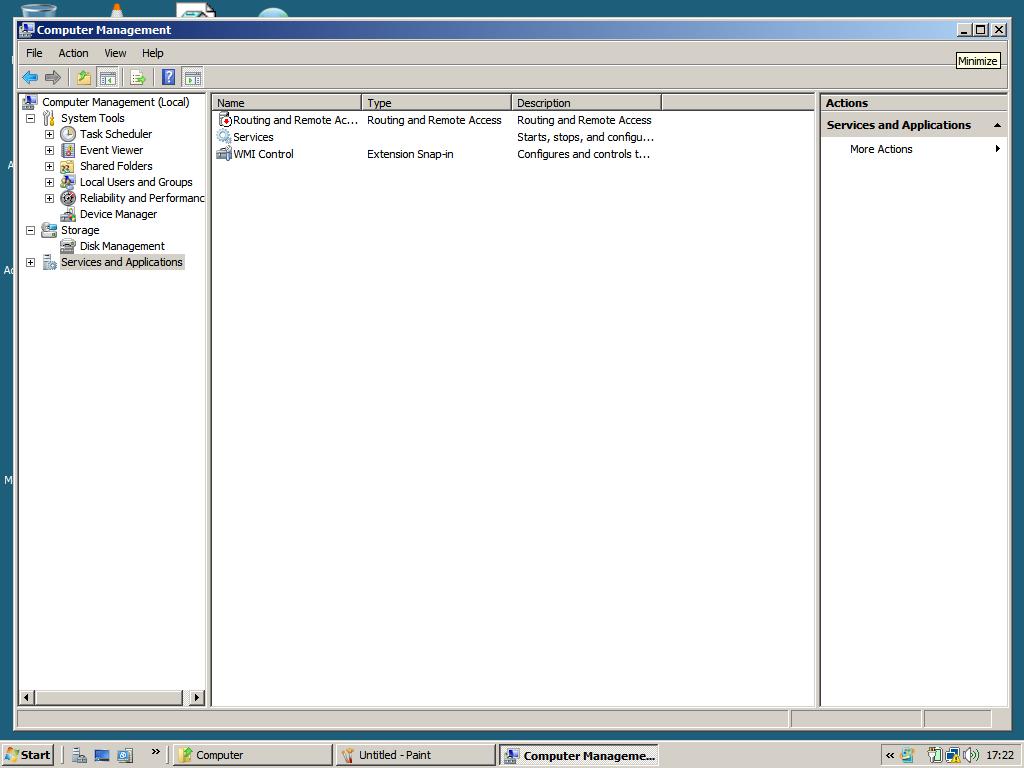
Task: Select Disk Management in the tree
Action: tap(122, 246)
